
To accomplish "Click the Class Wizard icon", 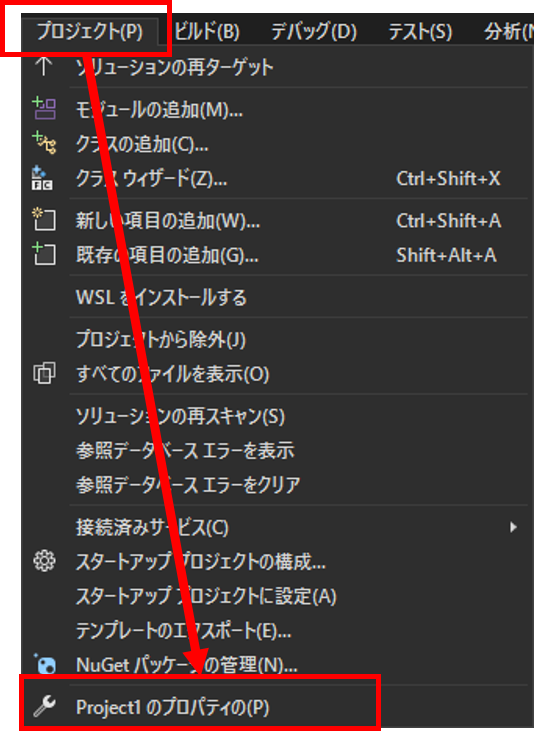I will [42, 178].
